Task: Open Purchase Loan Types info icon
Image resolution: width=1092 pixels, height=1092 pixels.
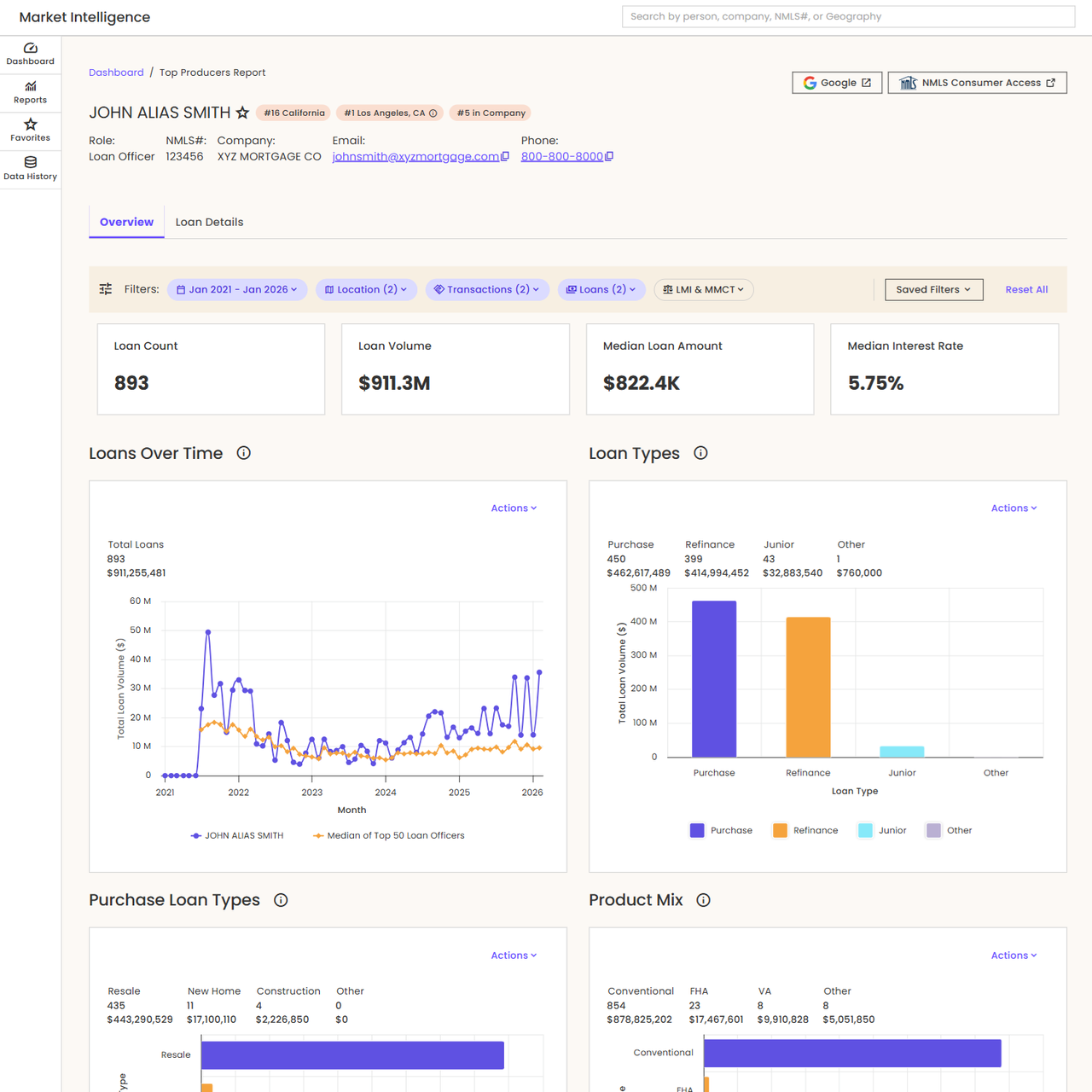Action: (x=281, y=900)
